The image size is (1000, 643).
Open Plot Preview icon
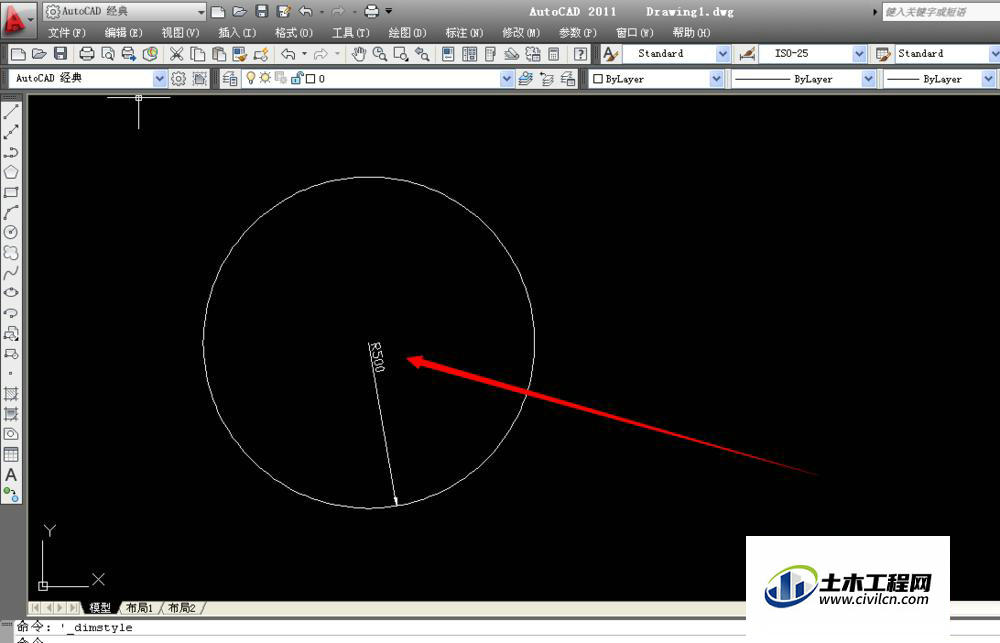coord(108,54)
